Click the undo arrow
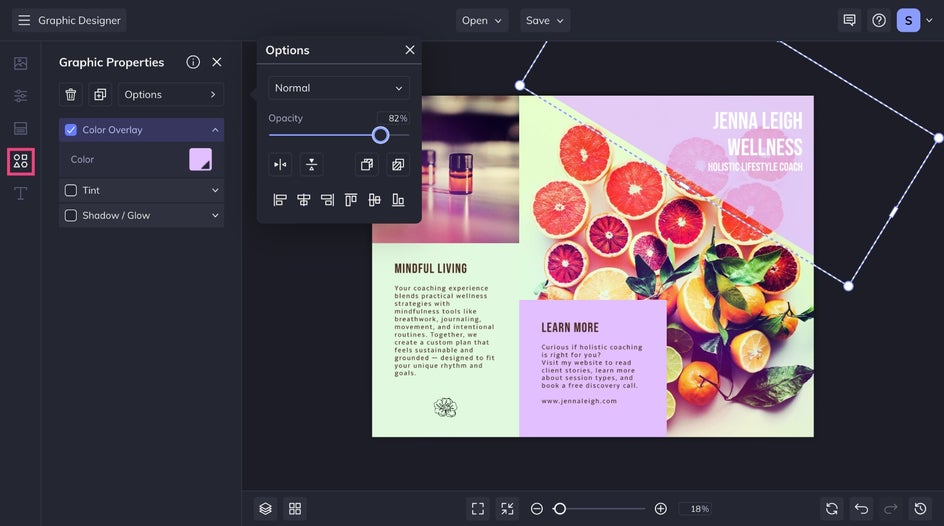Screen dimensions: 944x526 (861, 509)
